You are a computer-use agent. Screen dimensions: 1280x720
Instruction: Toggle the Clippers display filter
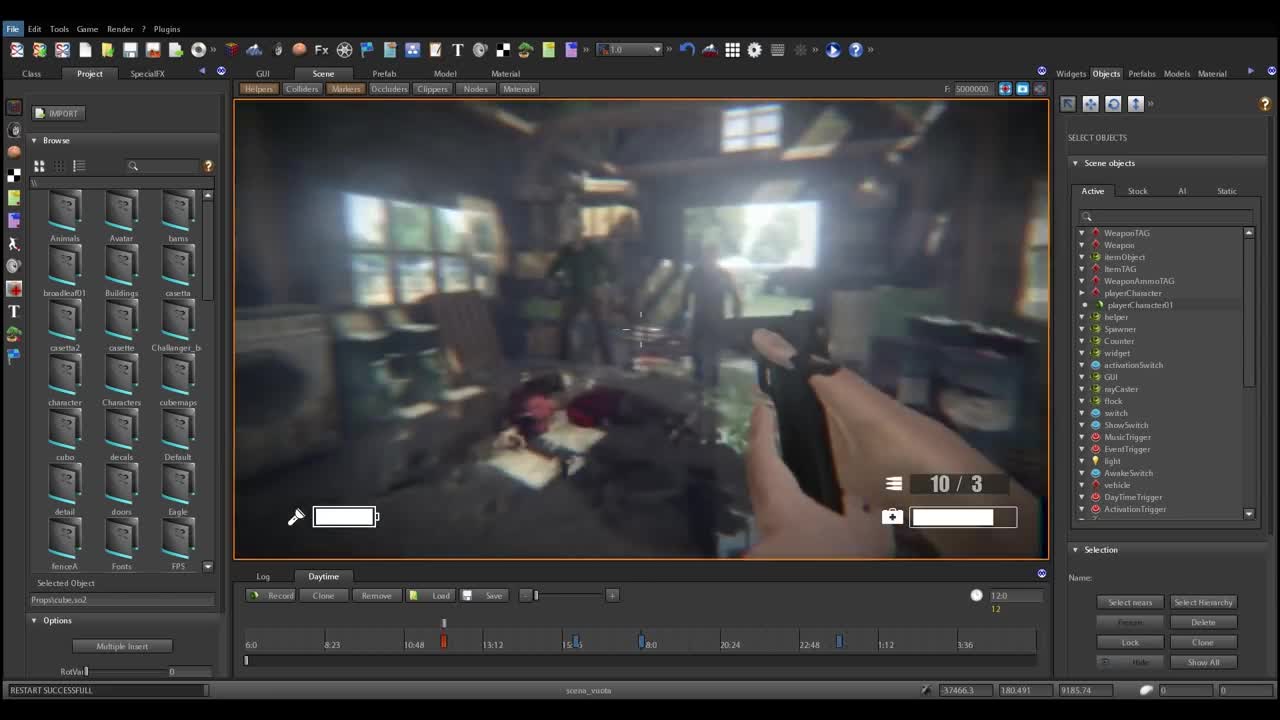pyautogui.click(x=433, y=89)
